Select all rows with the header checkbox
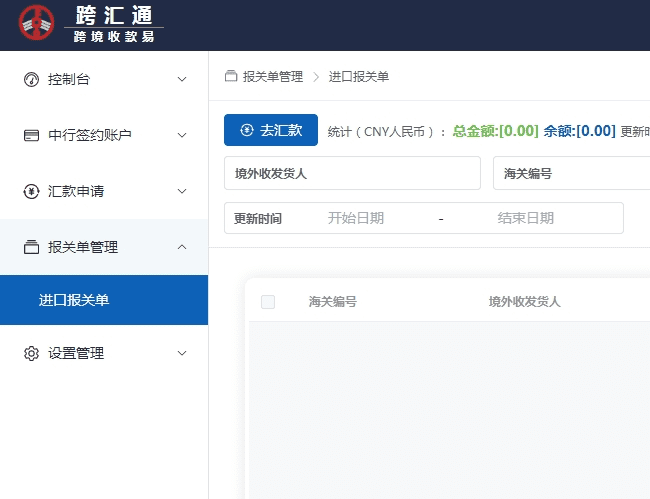This screenshot has width=650, height=499. point(268,301)
